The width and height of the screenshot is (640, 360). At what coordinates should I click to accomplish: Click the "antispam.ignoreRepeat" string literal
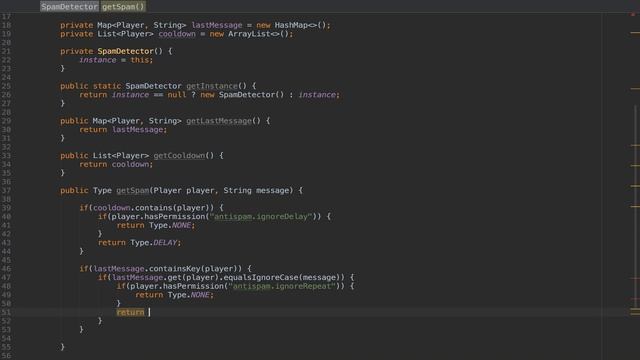[x=282, y=286]
